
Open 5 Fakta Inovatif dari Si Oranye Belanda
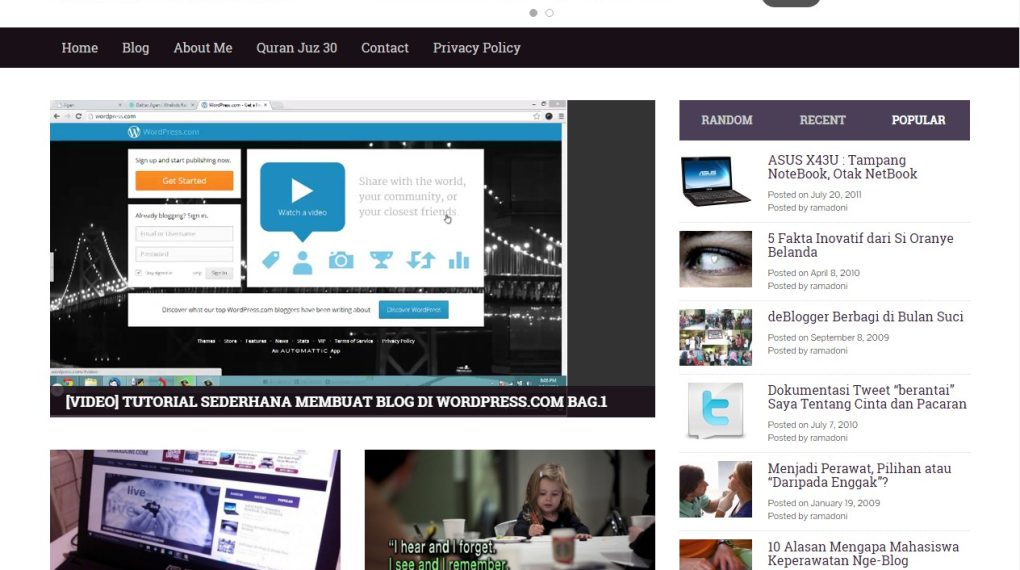pyautogui.click(x=860, y=245)
